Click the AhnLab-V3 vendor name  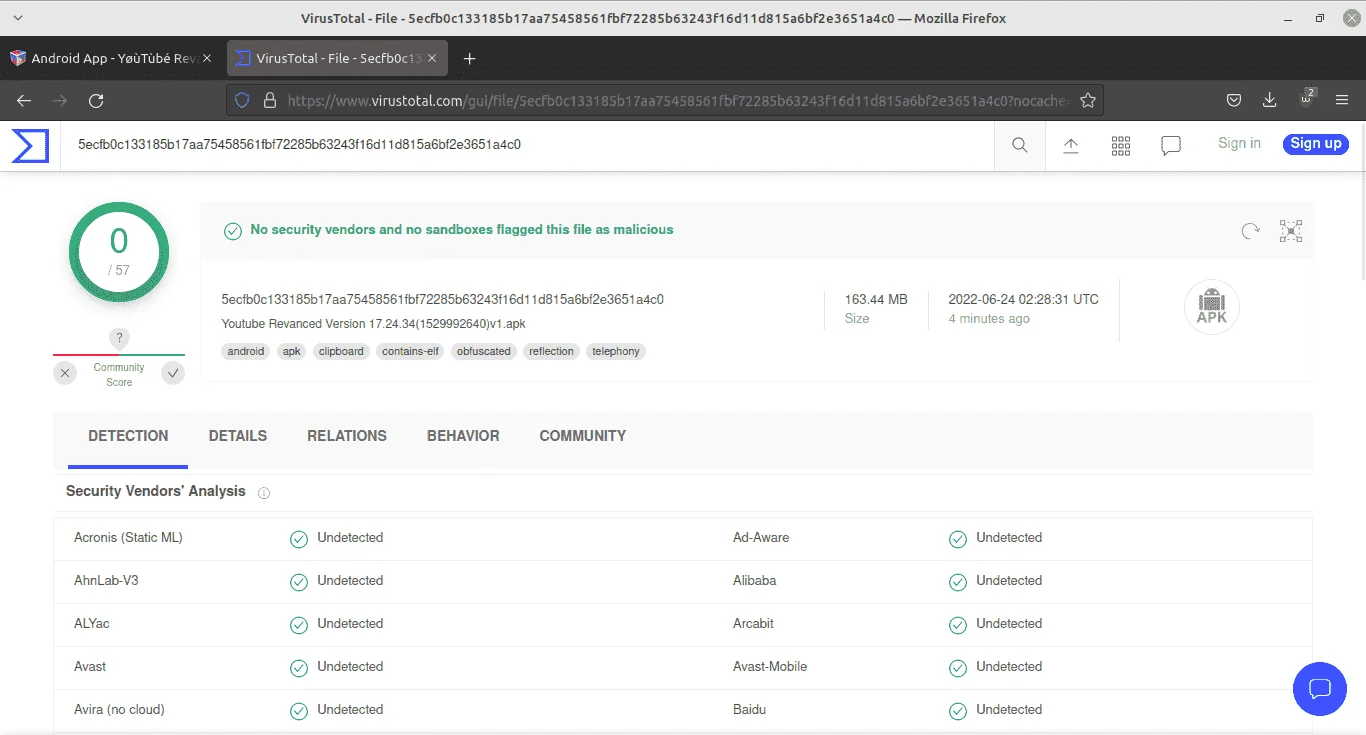point(106,581)
